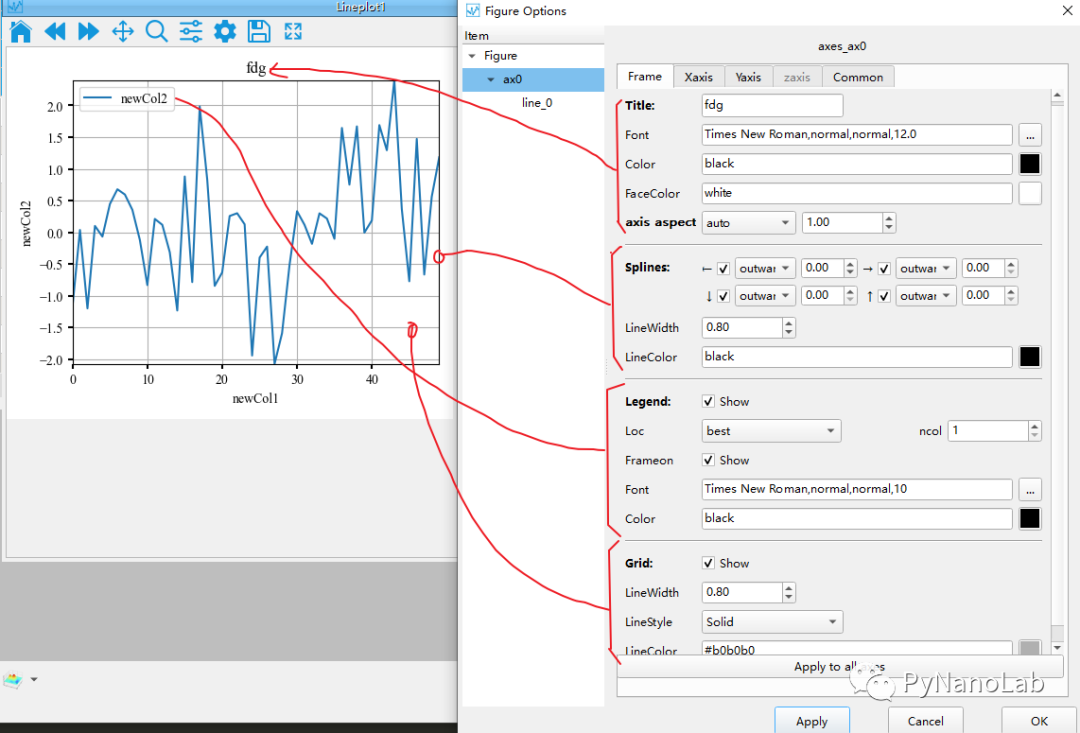
Task: Switch to the Common tab
Action: click(x=858, y=77)
